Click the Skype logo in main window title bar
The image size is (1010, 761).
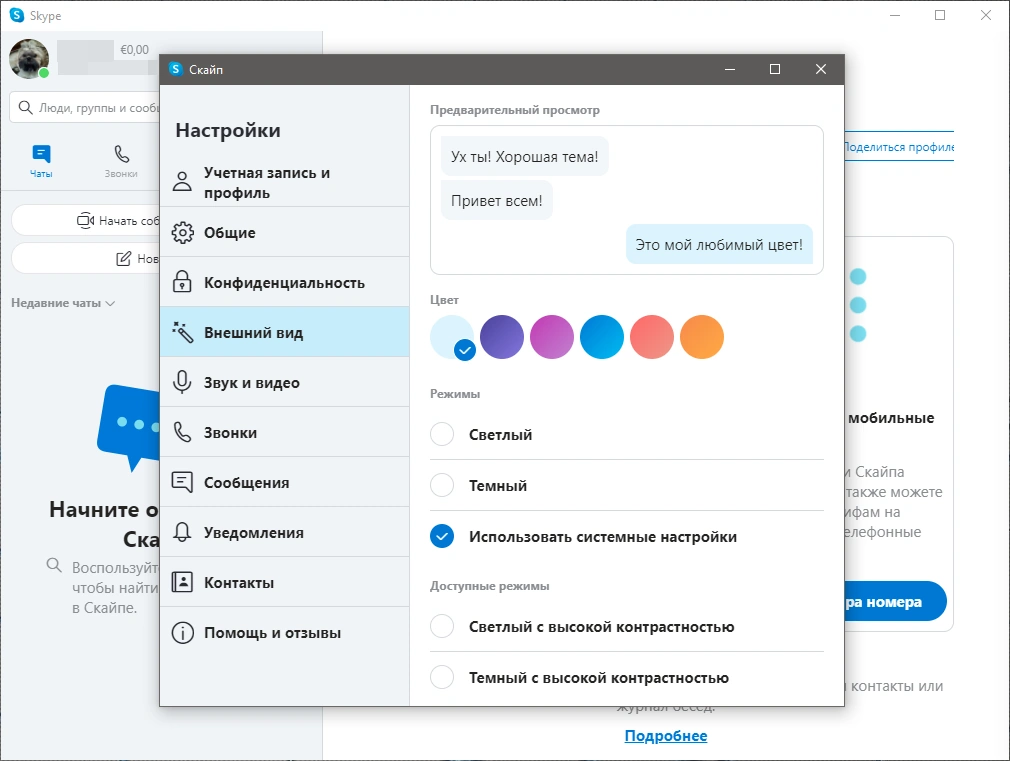(x=17, y=15)
